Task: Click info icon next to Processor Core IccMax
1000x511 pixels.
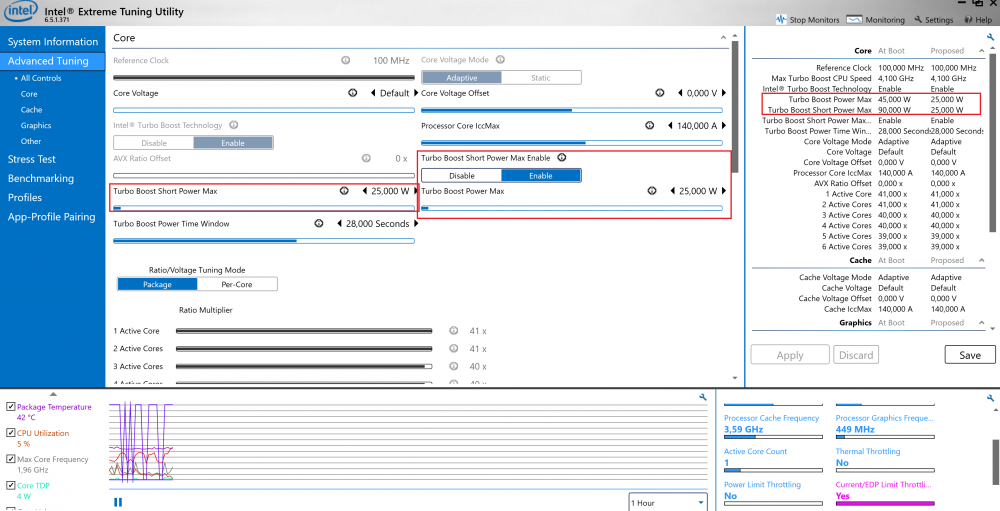Action: click(650, 126)
